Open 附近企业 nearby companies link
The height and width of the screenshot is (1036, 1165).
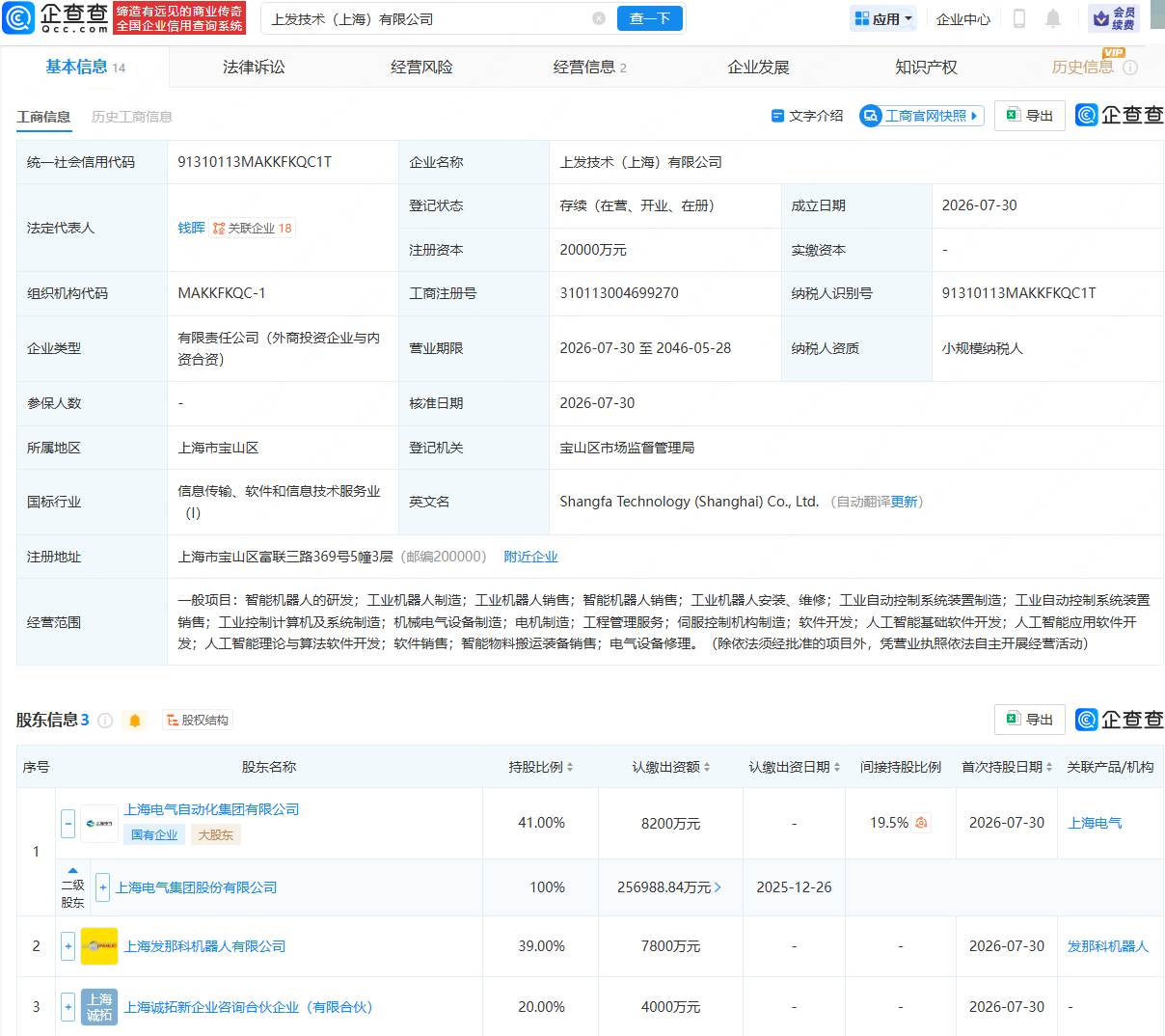(530, 557)
